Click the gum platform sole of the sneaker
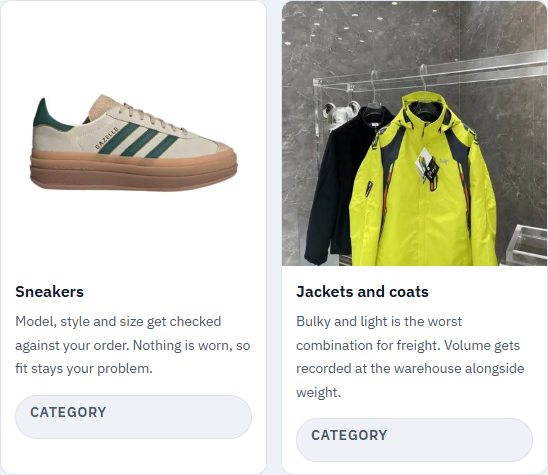548x475 pixels. coord(134,170)
